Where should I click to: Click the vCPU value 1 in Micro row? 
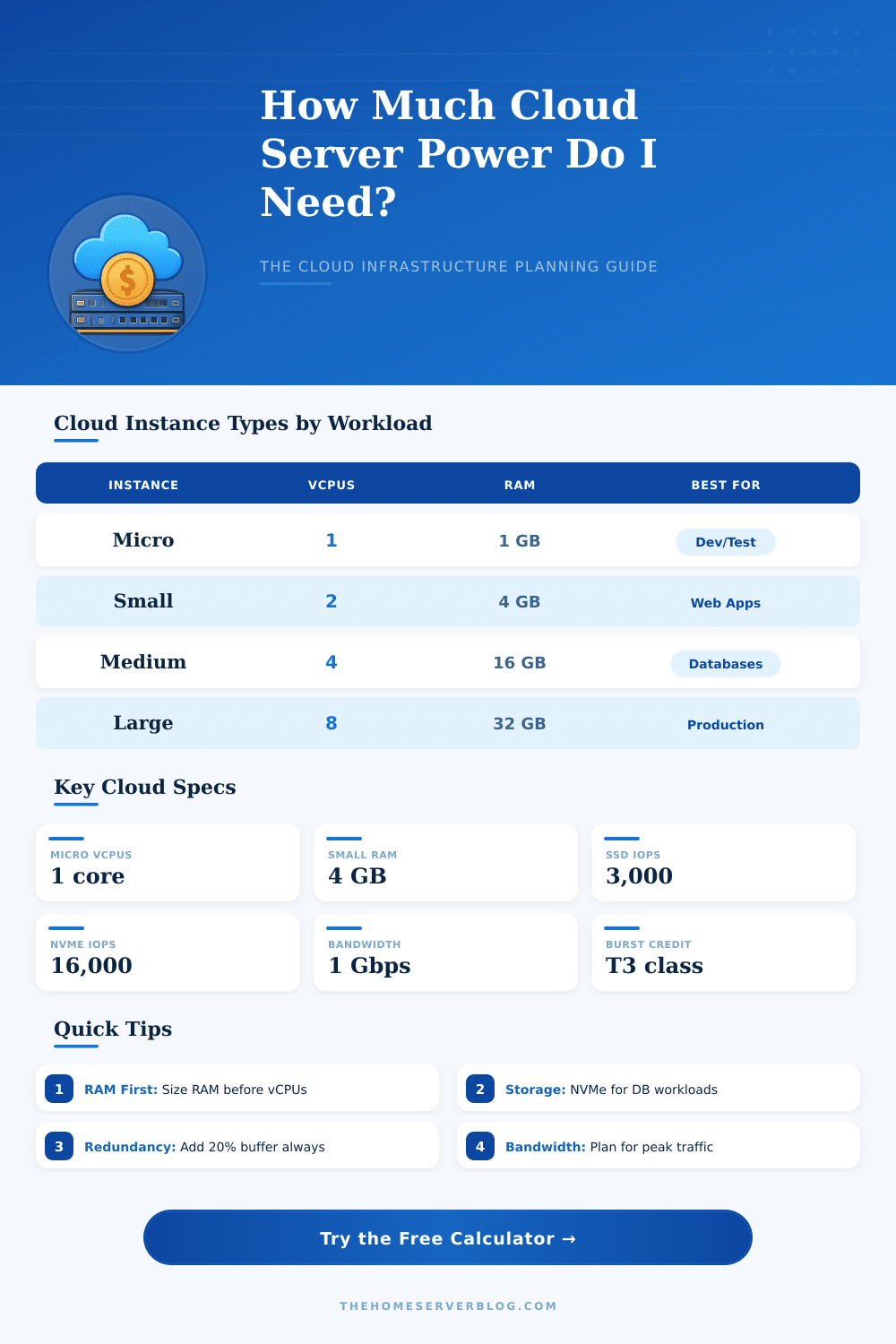[332, 540]
